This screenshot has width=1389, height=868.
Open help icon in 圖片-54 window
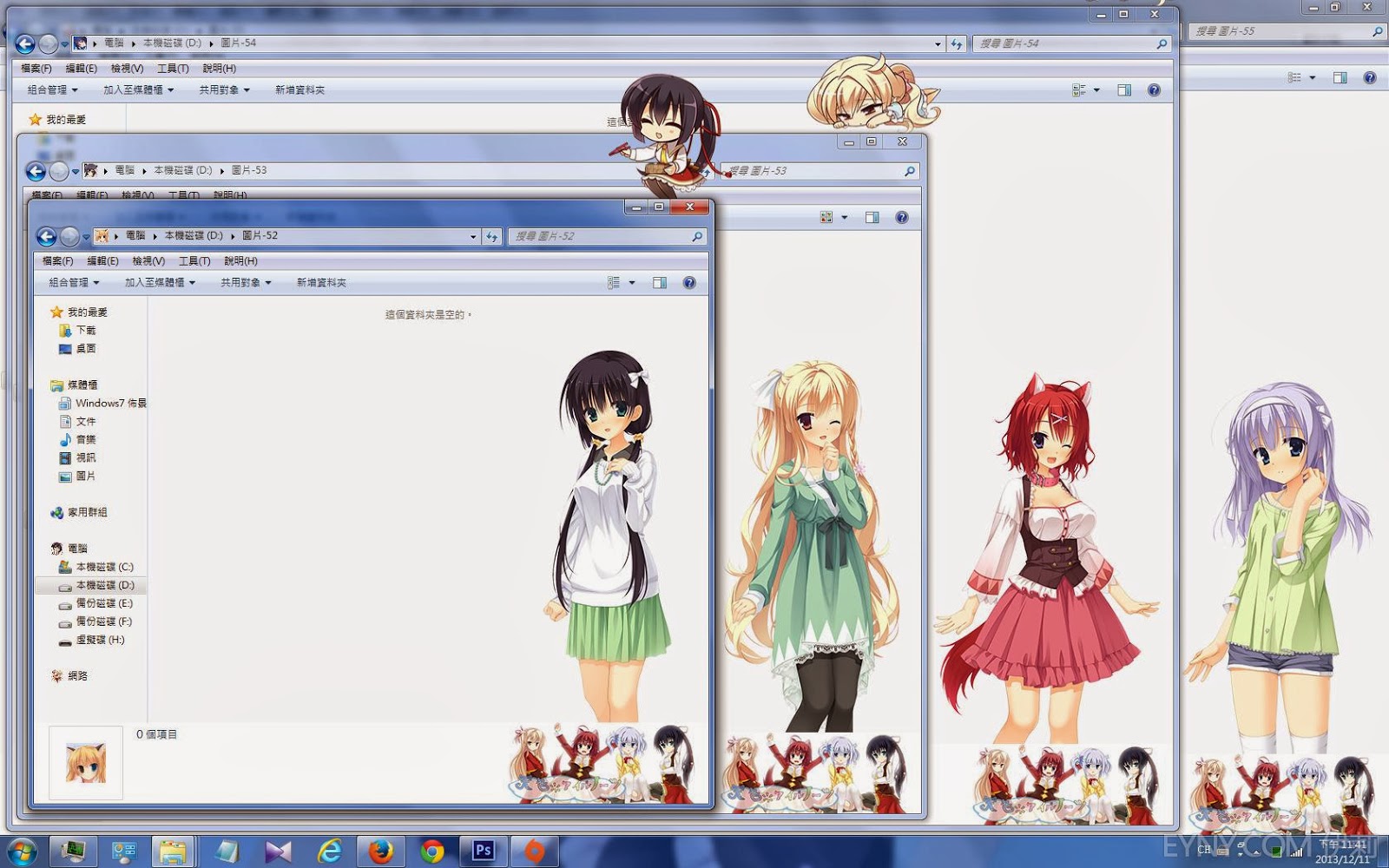[x=1154, y=89]
